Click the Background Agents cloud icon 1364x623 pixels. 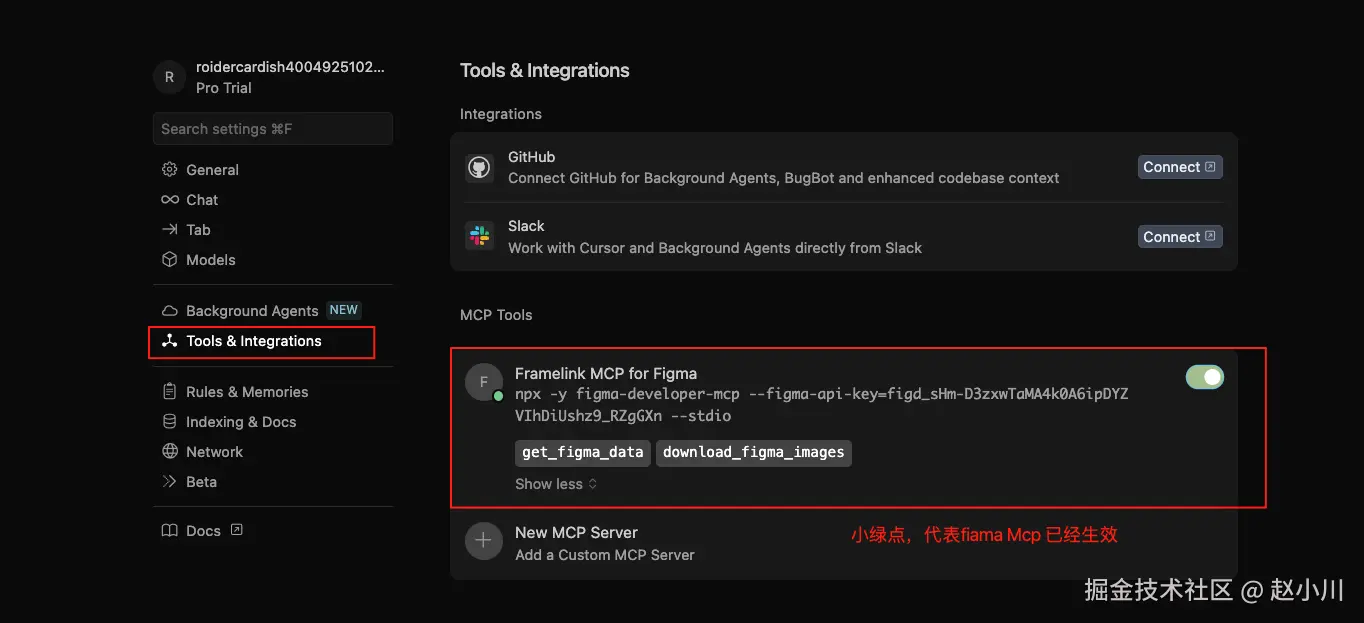[170, 311]
